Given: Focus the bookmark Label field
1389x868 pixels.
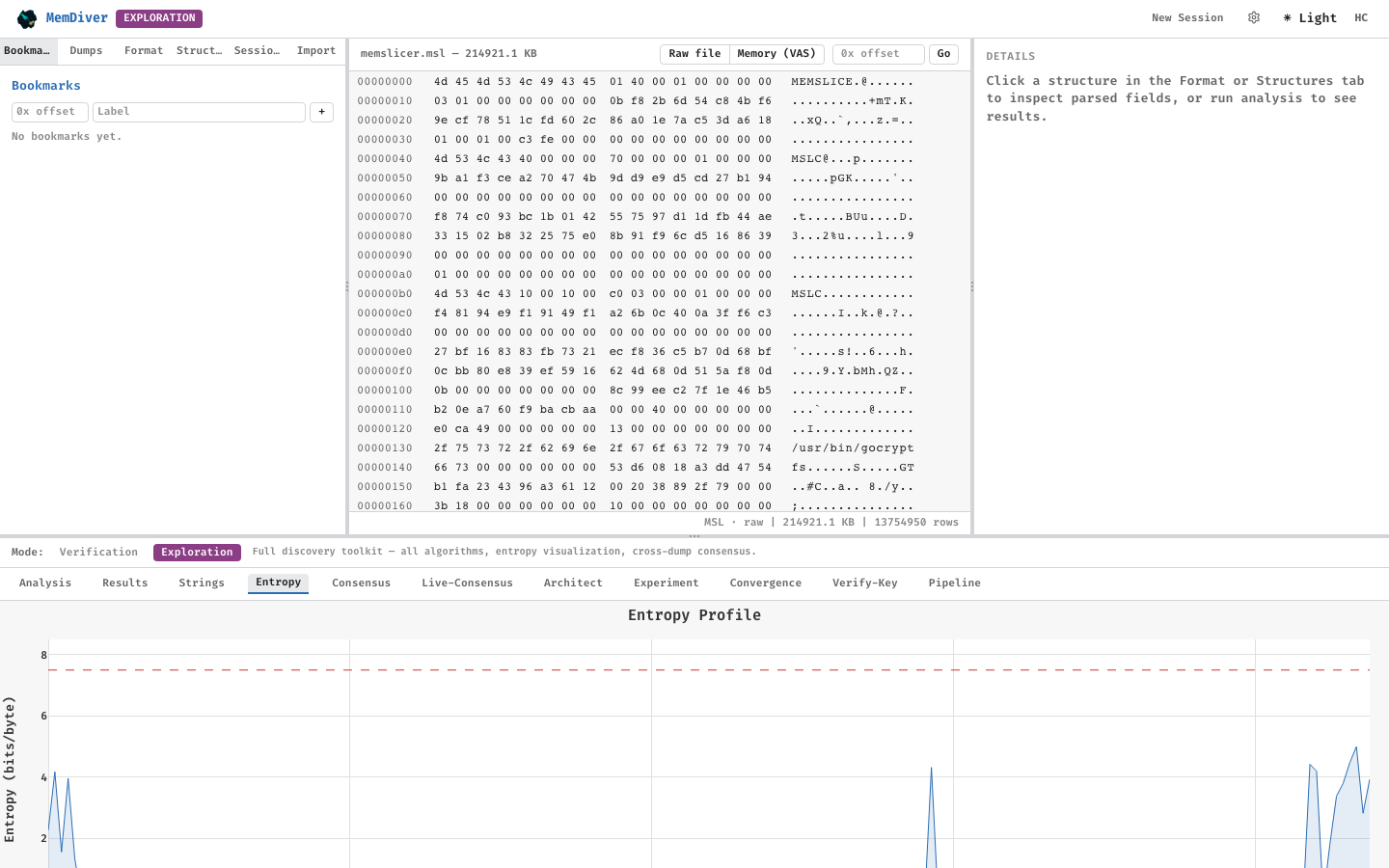Looking at the screenshot, I should coord(199,112).
